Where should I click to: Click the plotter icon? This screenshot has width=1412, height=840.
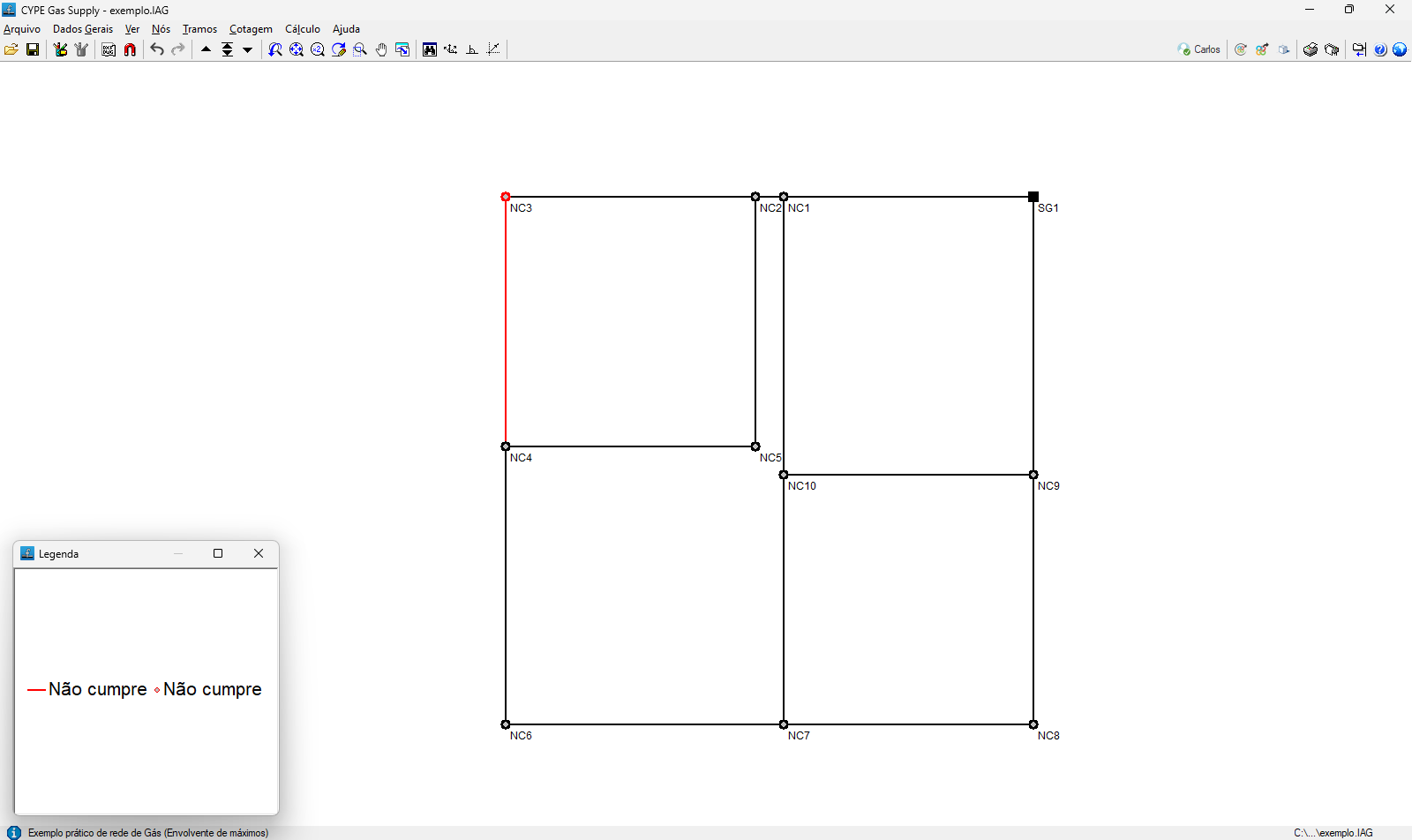point(1332,49)
